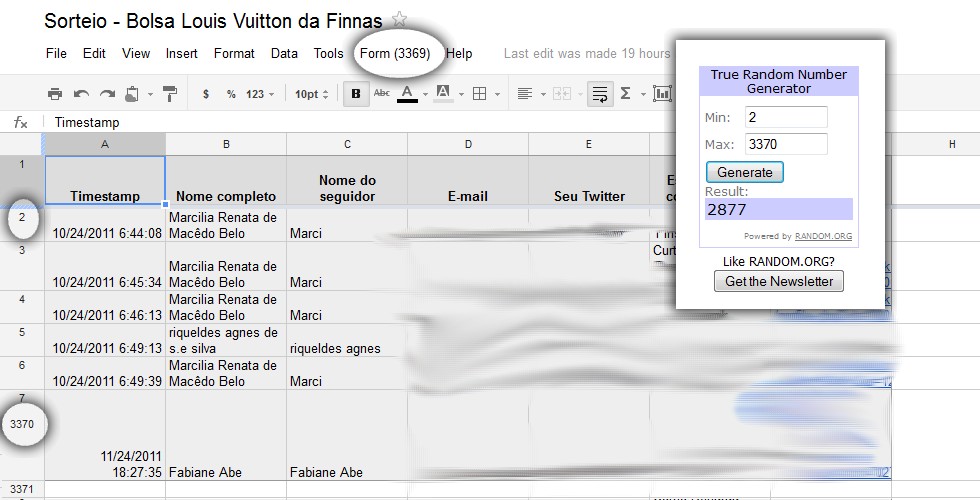Select column E header
The height and width of the screenshot is (500, 980).
(x=589, y=144)
